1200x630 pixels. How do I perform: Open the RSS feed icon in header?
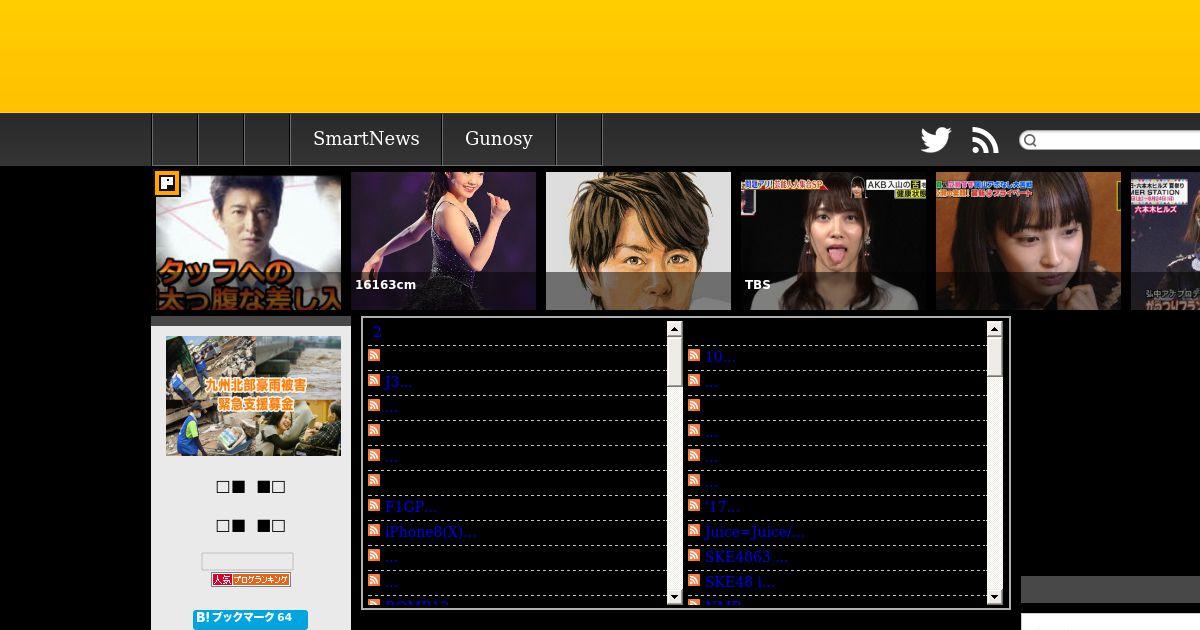[x=985, y=140]
